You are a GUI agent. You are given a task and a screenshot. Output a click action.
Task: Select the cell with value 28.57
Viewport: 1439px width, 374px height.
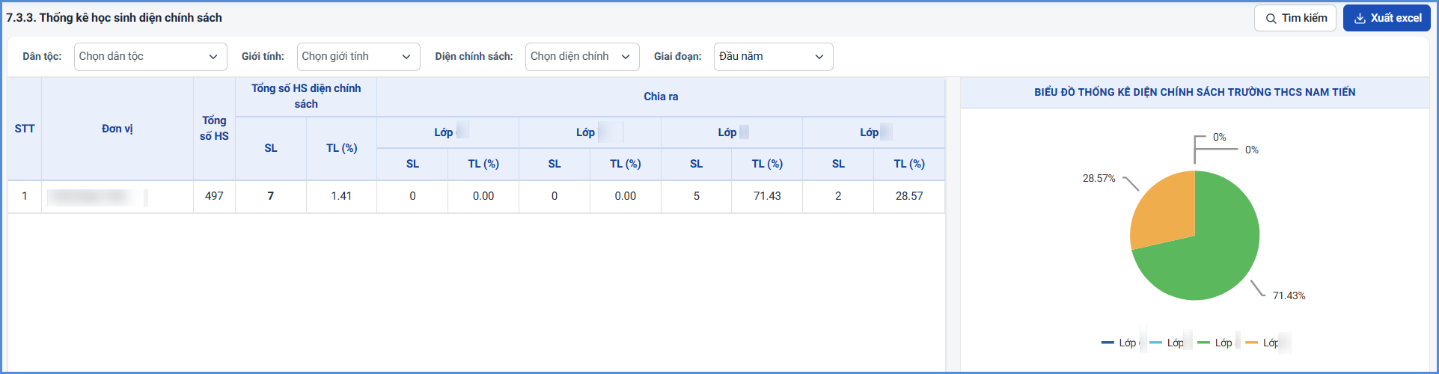(909, 196)
